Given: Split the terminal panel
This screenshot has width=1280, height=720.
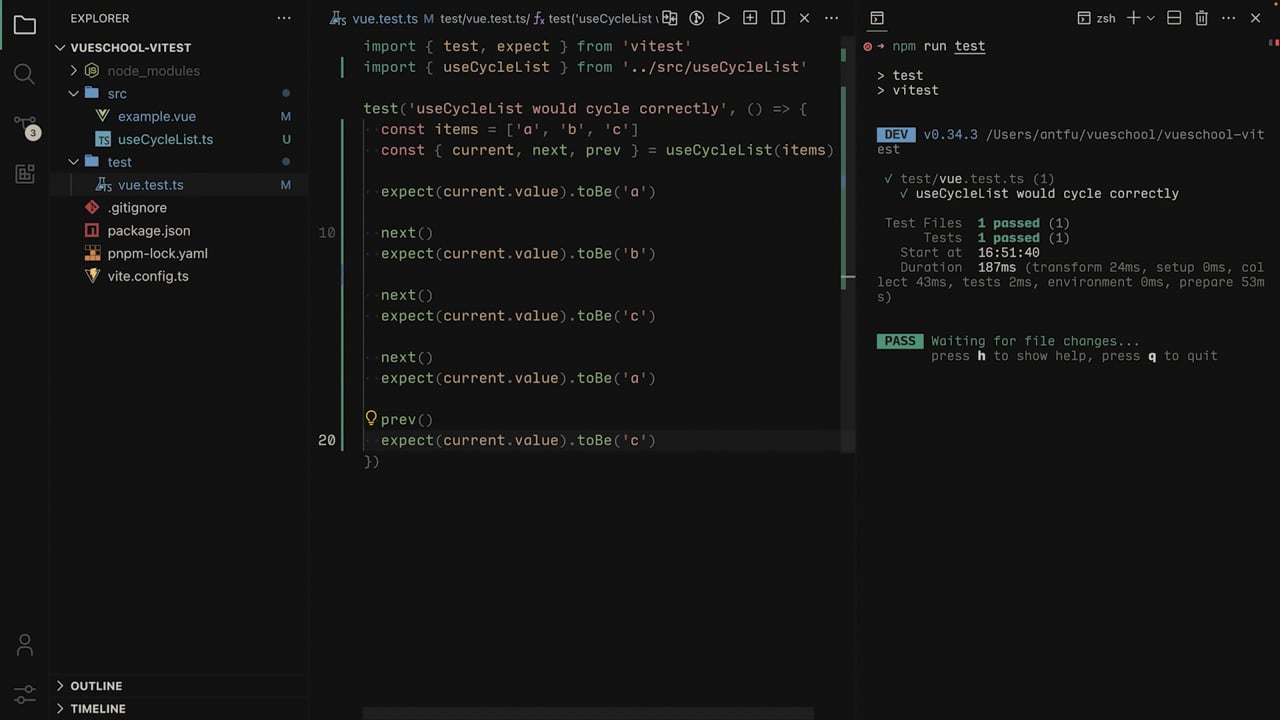Looking at the screenshot, I should (1175, 18).
